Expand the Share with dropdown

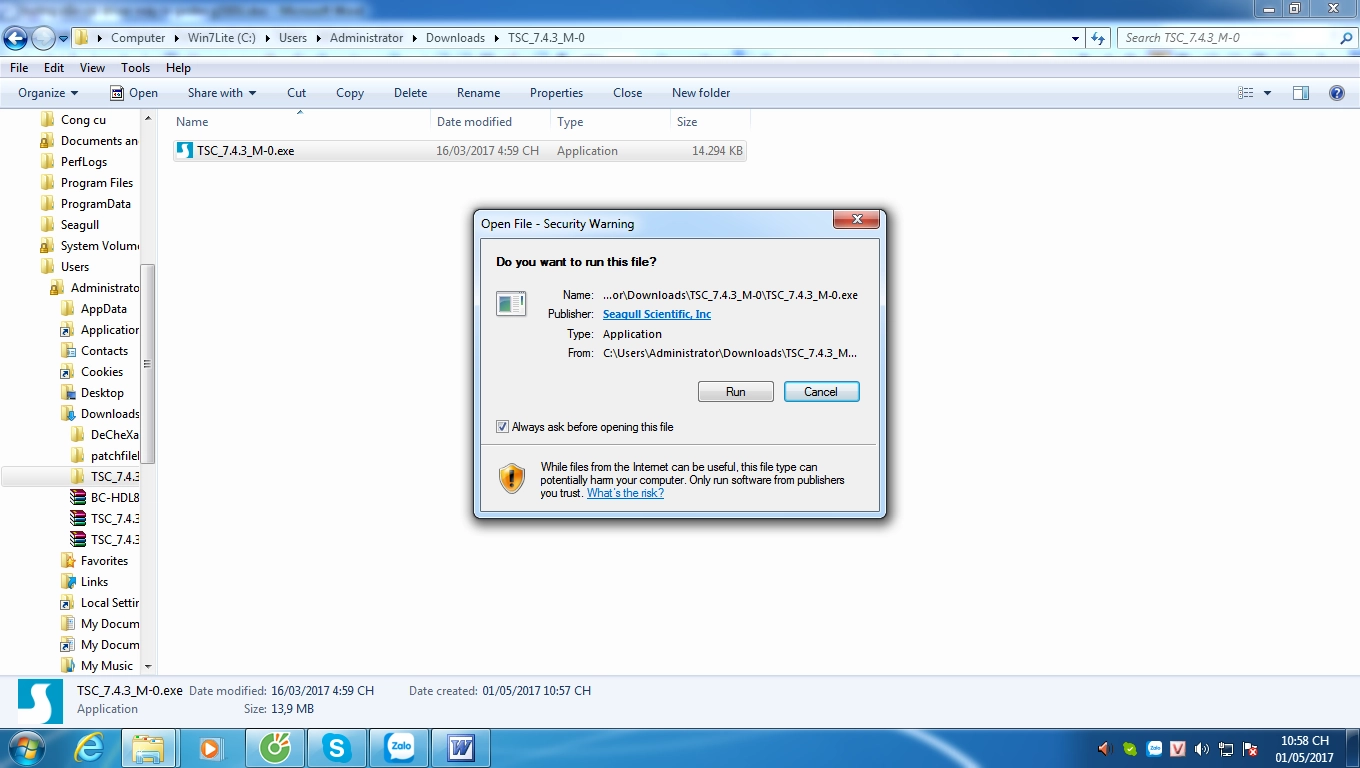(x=222, y=93)
